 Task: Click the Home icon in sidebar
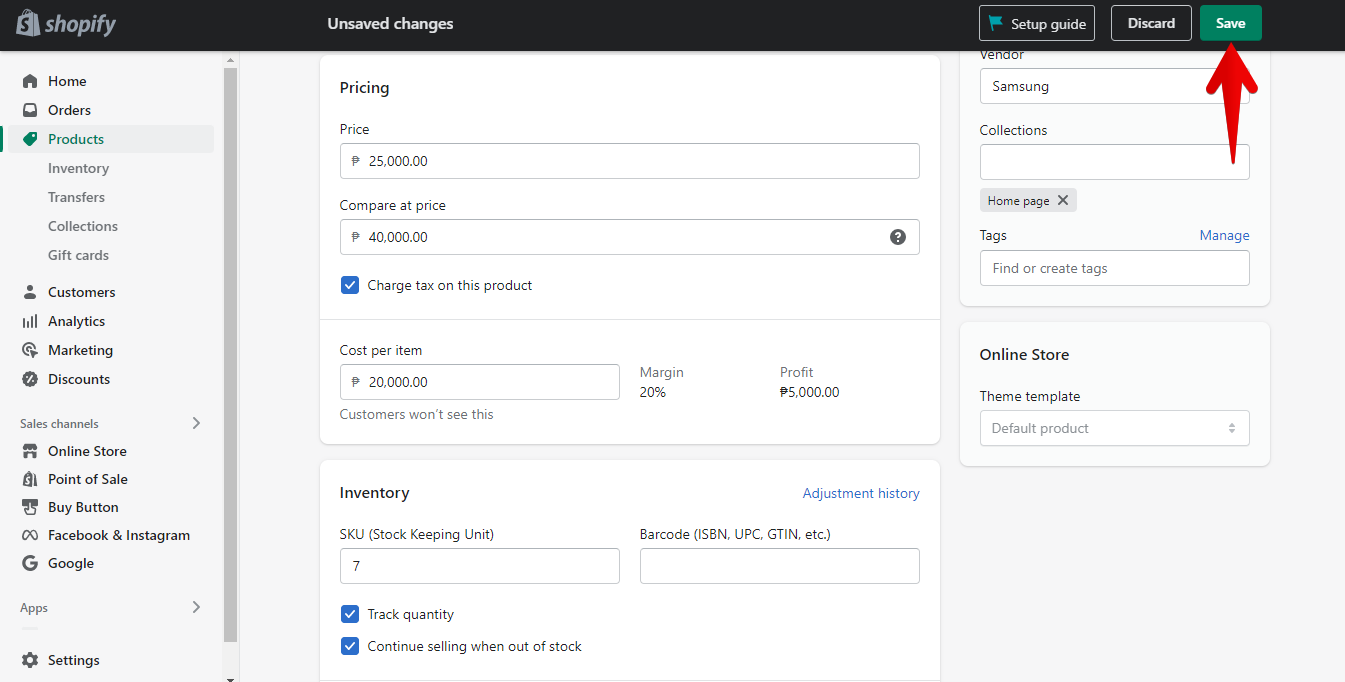tap(30, 81)
